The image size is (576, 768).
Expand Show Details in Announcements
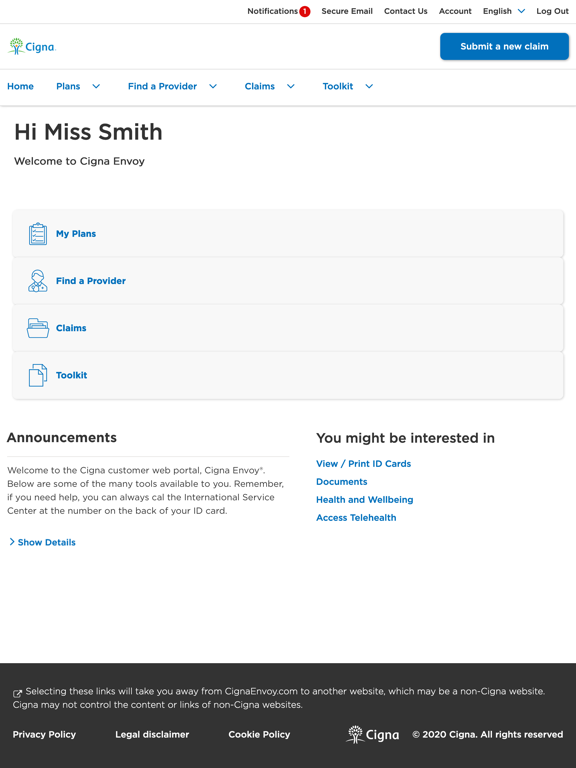42,542
